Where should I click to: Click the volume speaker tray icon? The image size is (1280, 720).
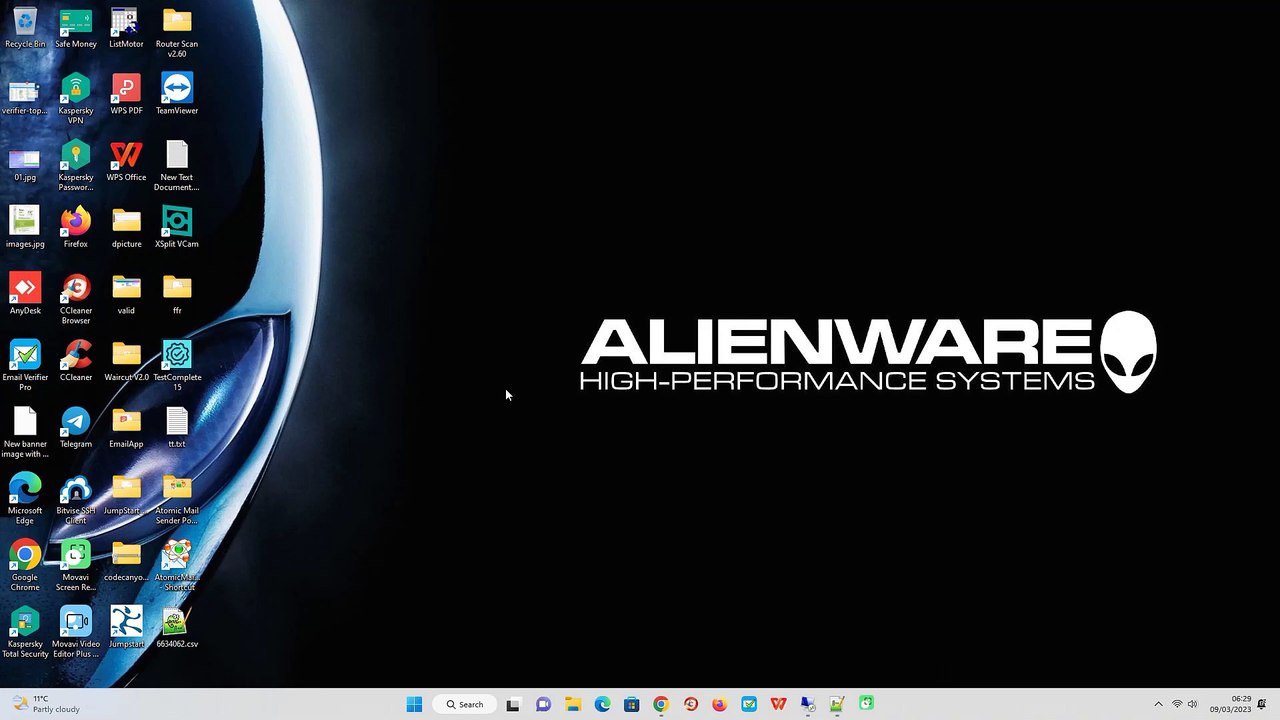[1192, 704]
